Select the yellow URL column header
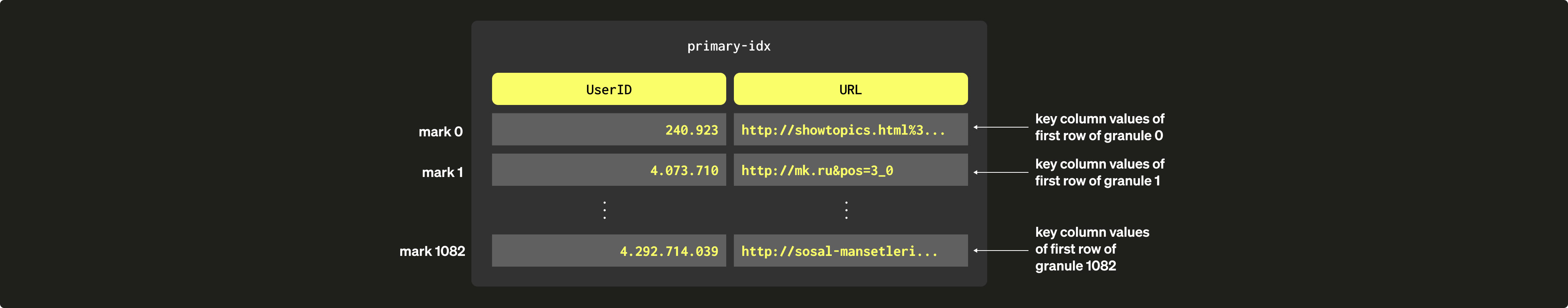 point(850,89)
